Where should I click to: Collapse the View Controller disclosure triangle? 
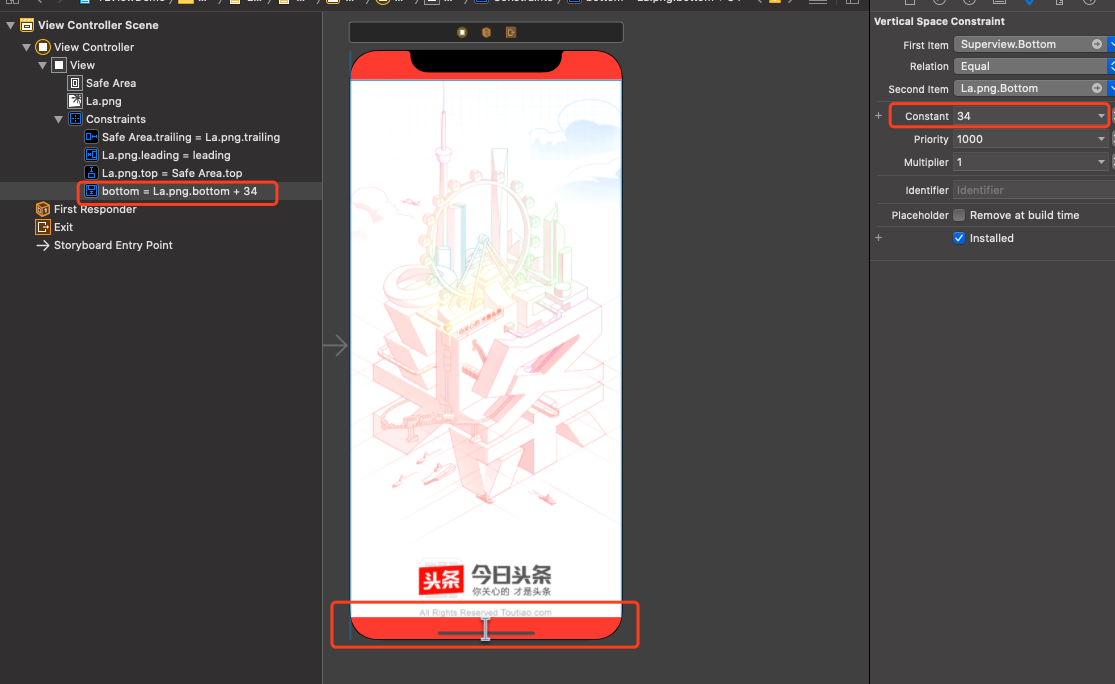(x=26, y=47)
